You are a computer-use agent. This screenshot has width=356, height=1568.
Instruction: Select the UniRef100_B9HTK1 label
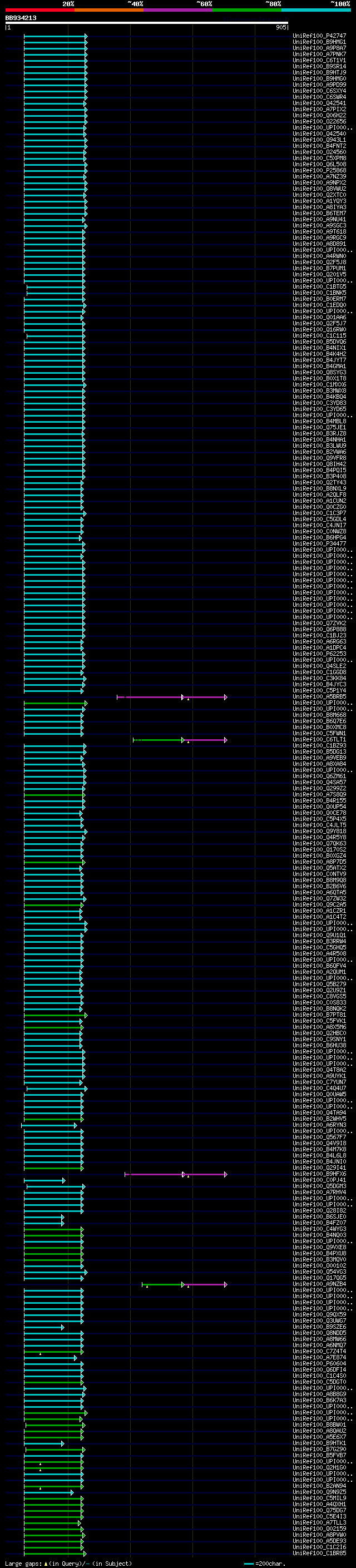click(x=319, y=1443)
